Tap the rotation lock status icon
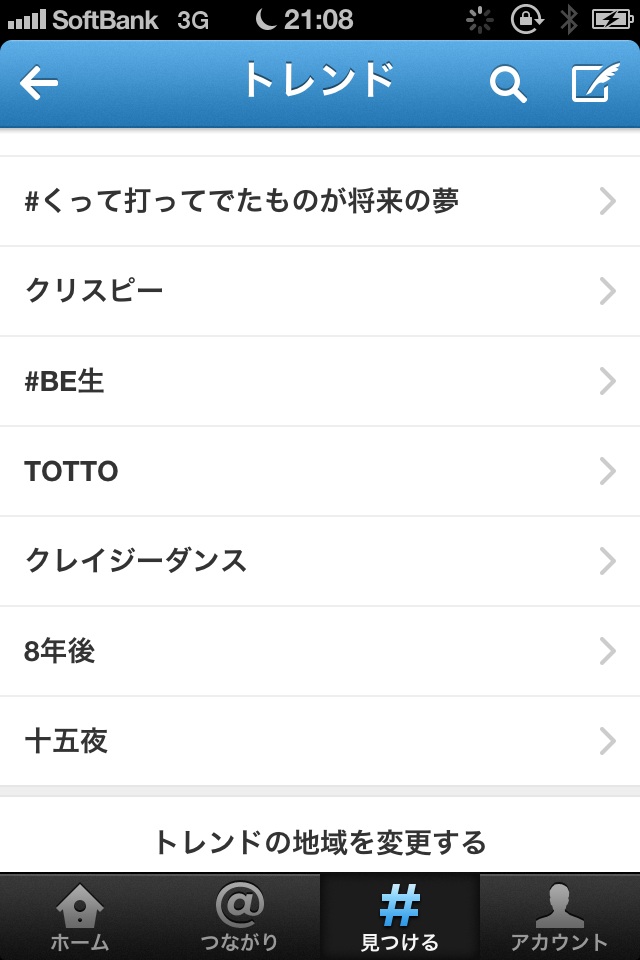Viewport: 640px width, 960px height. pyautogui.click(x=526, y=19)
